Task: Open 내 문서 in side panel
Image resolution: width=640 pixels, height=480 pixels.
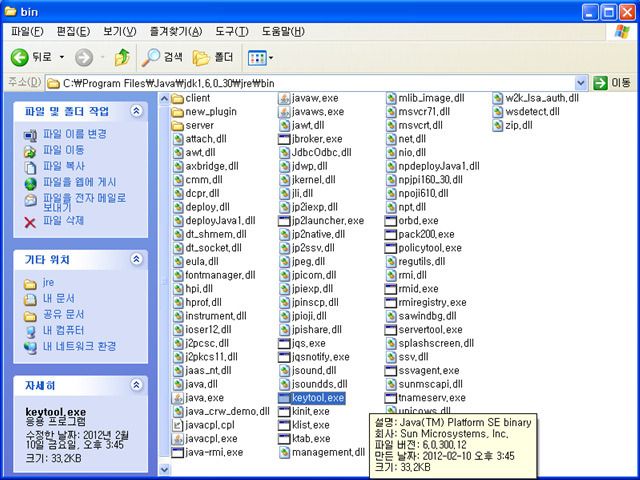Action: point(59,298)
